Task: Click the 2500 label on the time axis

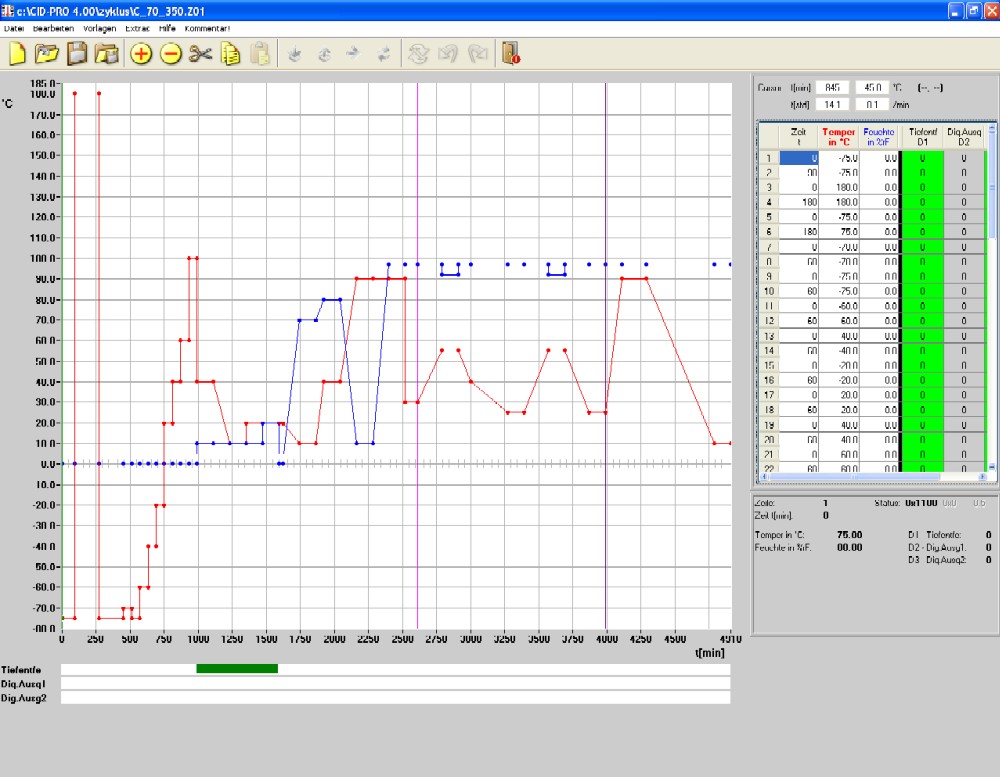Action: (402, 639)
